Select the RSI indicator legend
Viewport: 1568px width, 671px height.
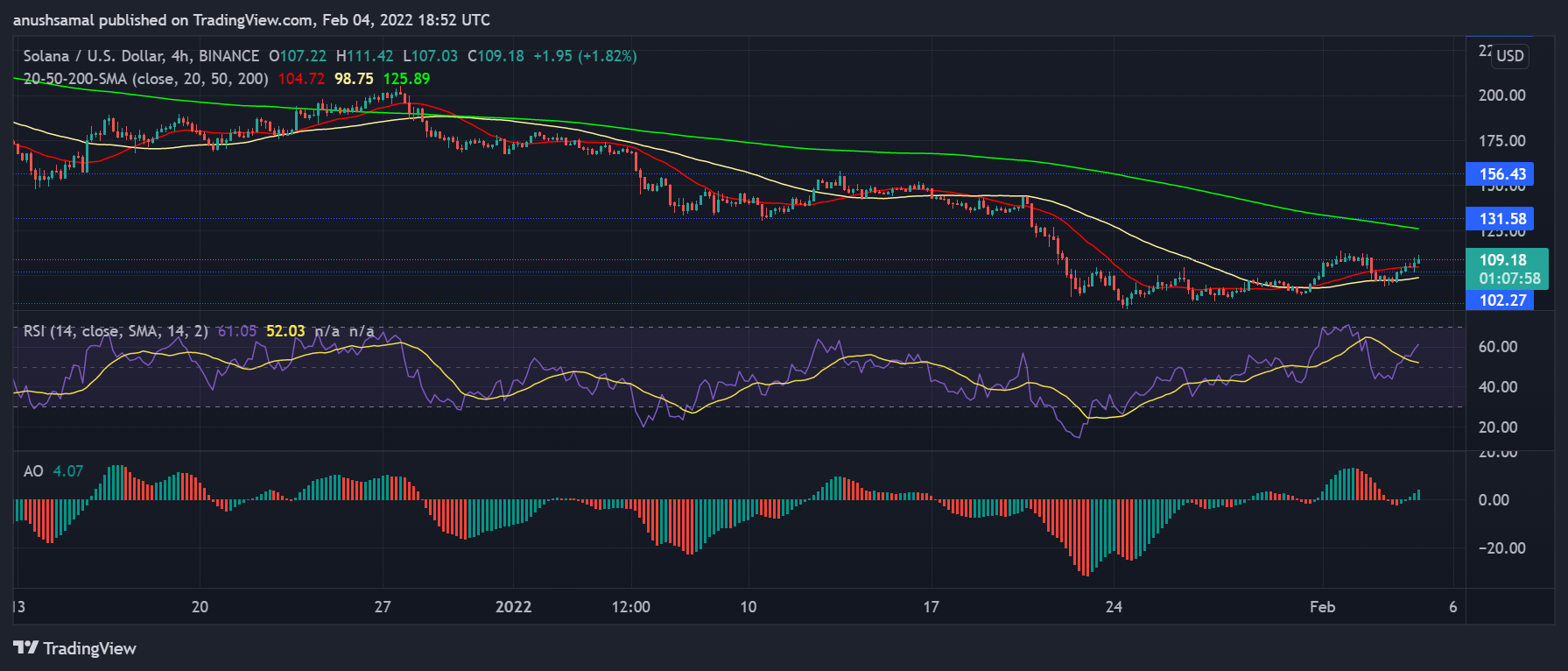point(116,331)
